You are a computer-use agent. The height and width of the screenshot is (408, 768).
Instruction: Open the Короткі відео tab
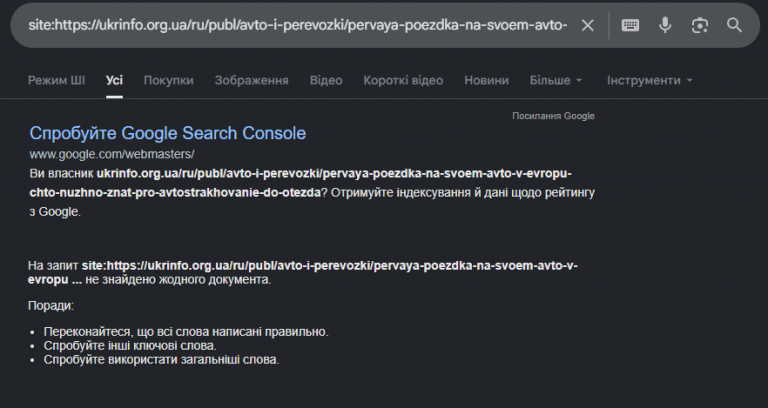click(x=403, y=80)
